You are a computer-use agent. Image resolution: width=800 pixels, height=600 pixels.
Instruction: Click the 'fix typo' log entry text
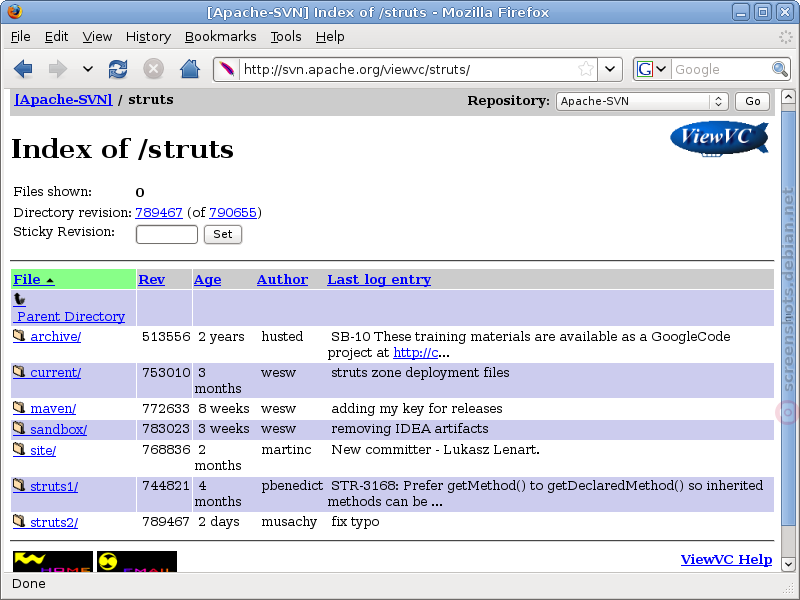(x=355, y=522)
